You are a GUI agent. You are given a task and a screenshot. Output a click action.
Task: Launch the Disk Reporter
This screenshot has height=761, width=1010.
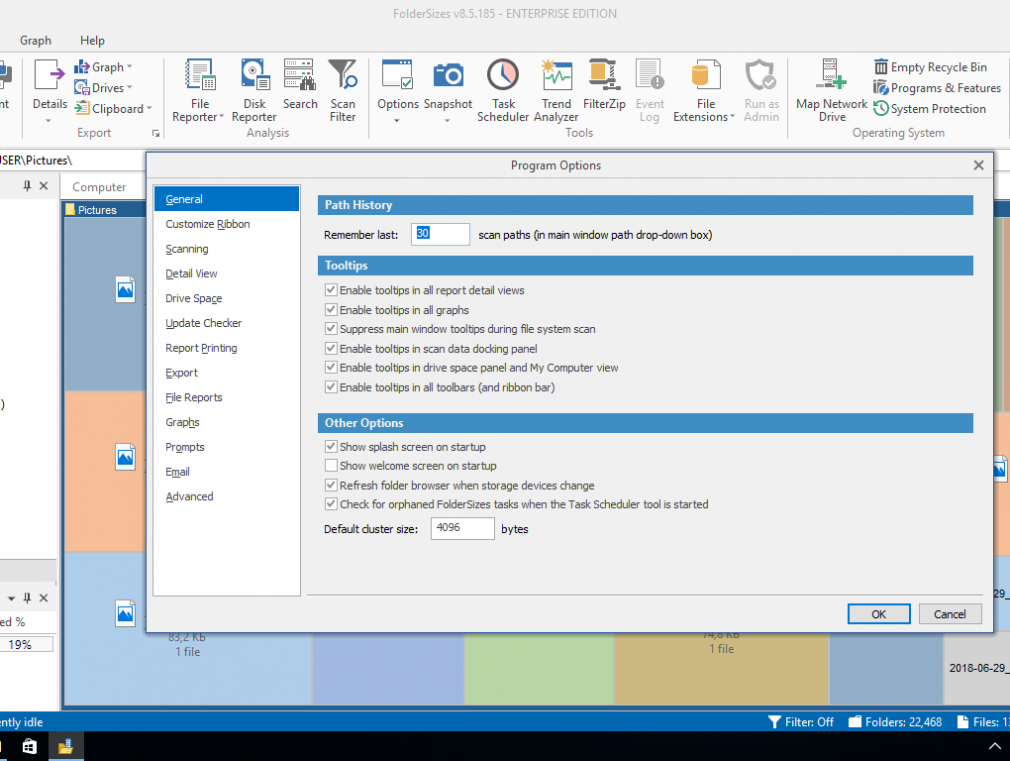[254, 91]
